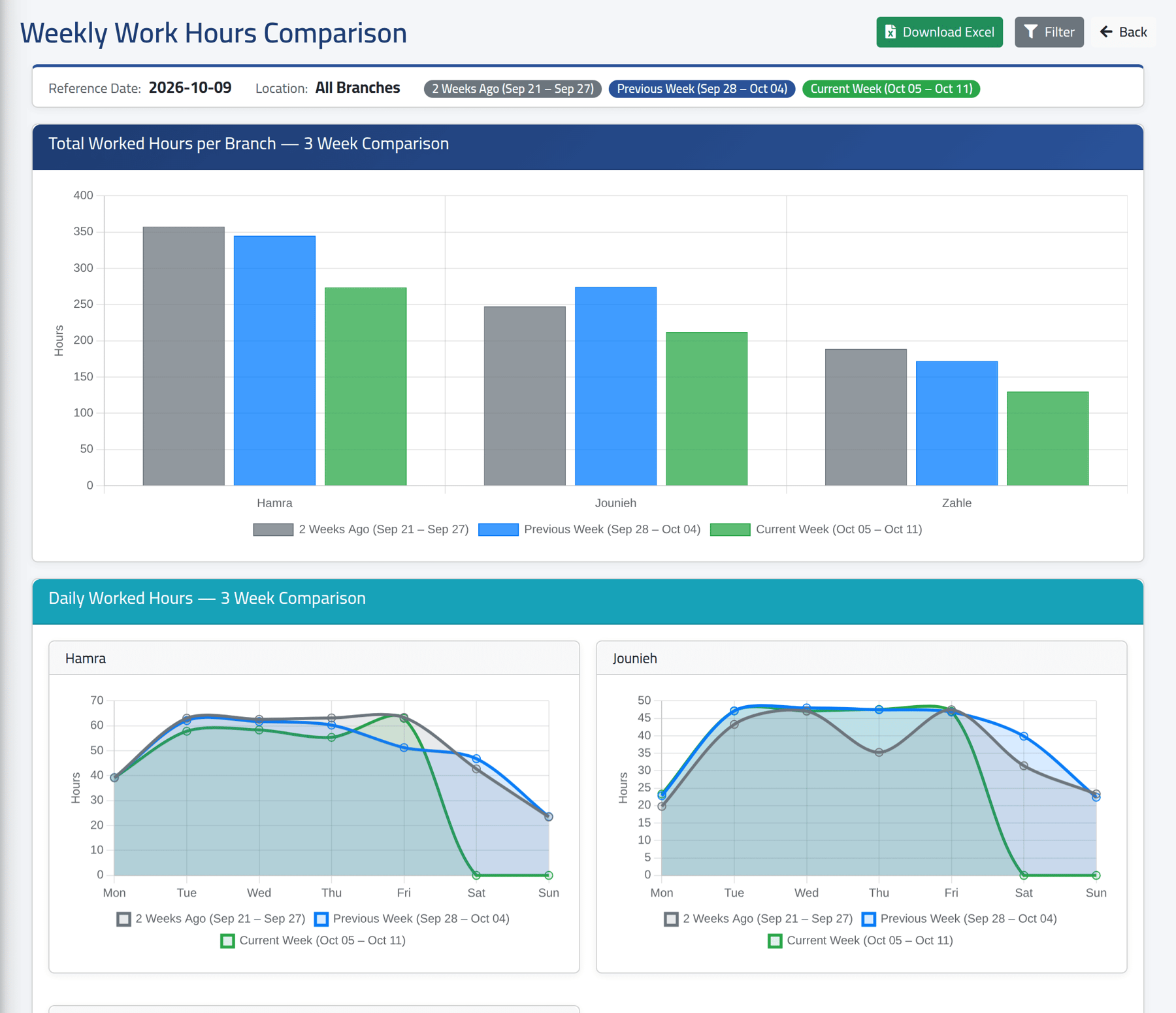Screen dimensions: 1176x1013
Task: Toggle Current Week legend swatch in bar chart
Action: click(x=730, y=529)
